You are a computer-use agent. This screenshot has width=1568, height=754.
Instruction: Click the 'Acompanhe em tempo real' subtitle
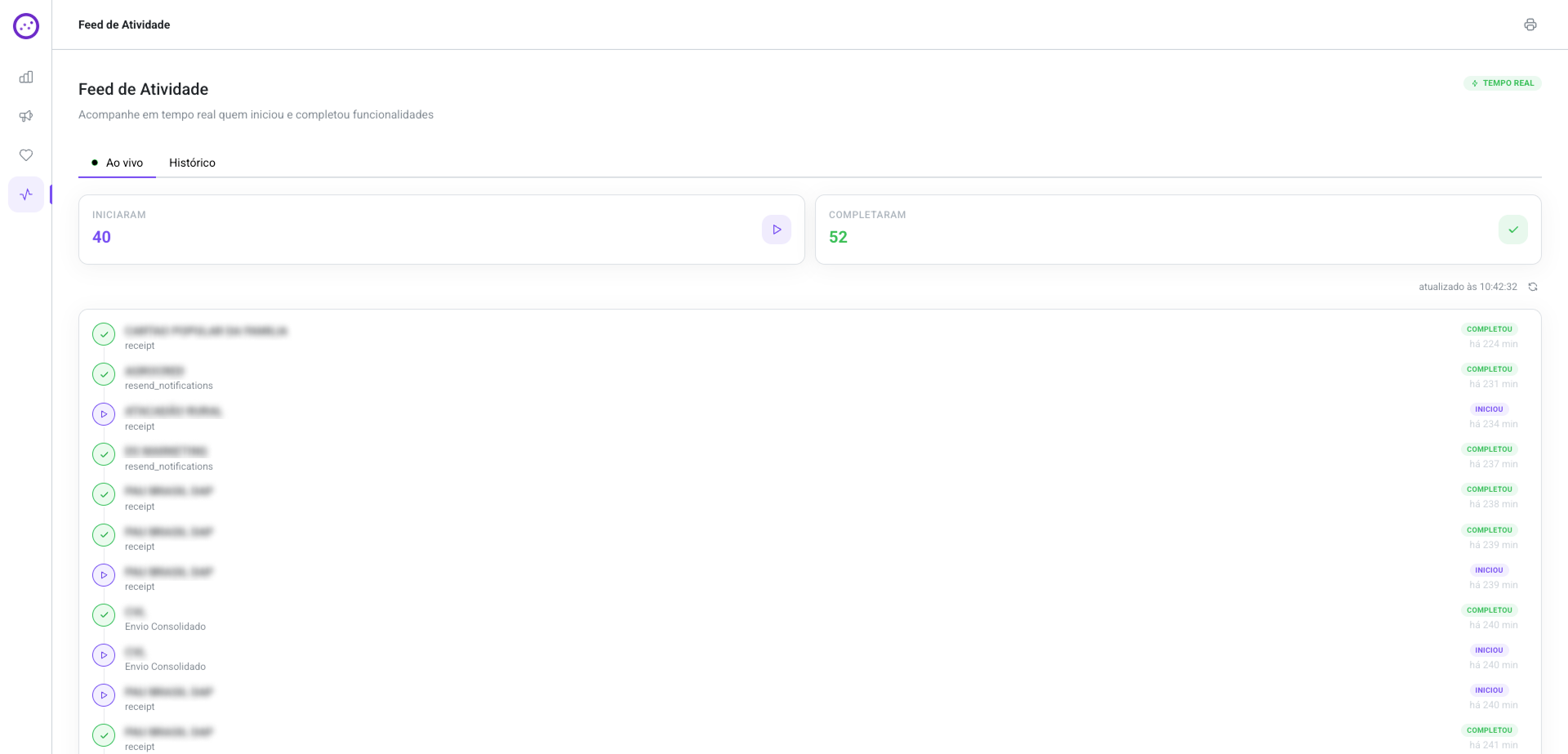coord(256,114)
